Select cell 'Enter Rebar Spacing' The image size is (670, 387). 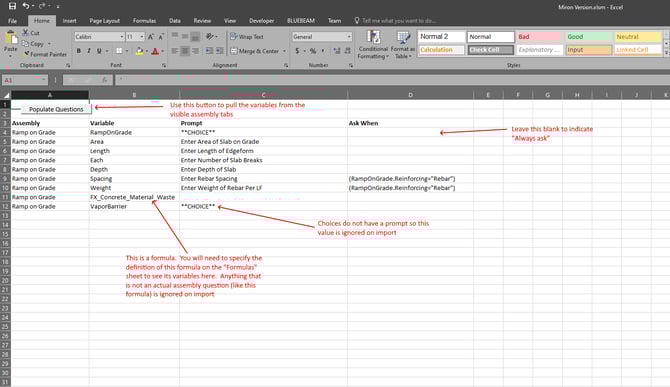point(263,179)
